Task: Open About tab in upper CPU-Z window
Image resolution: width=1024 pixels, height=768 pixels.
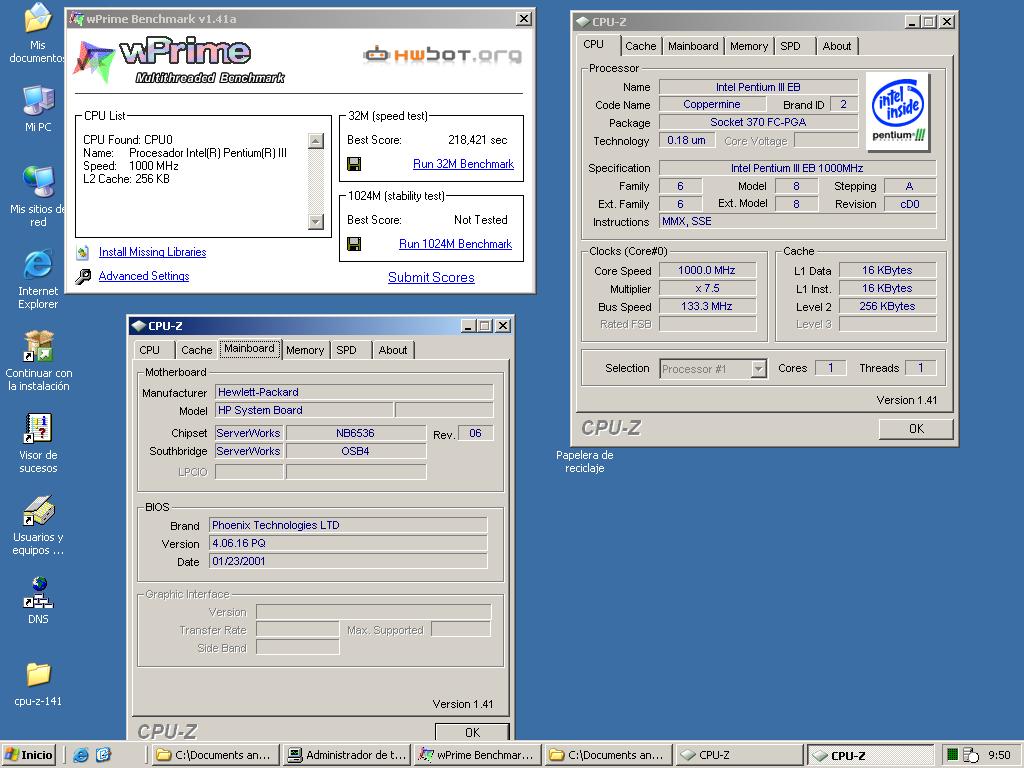Action: click(x=837, y=46)
